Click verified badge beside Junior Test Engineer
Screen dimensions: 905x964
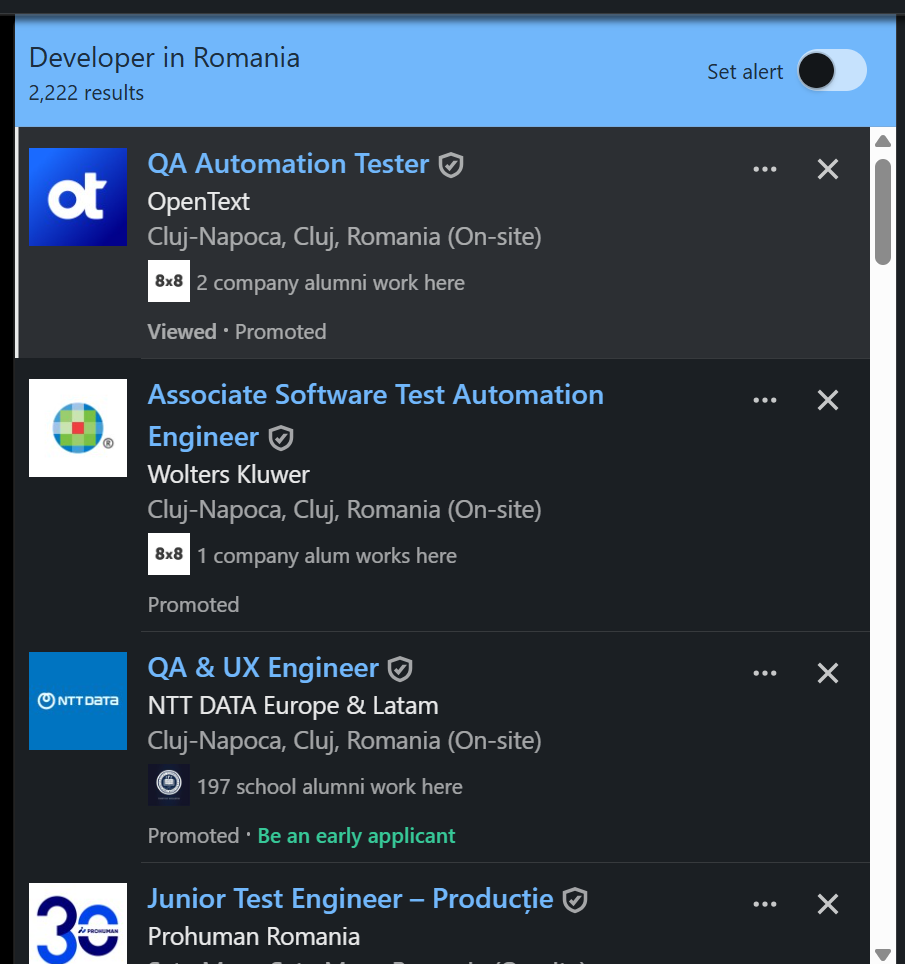click(575, 900)
